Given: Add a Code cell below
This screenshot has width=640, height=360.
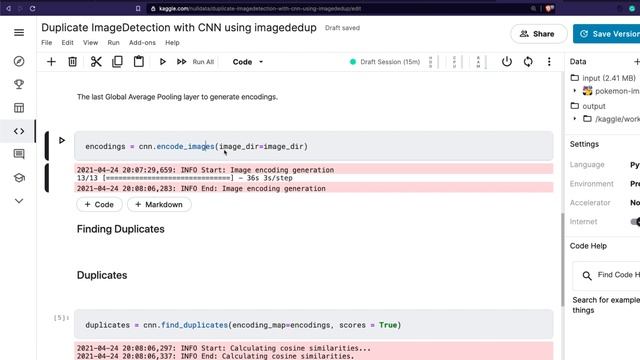Looking at the screenshot, I should pos(99,204).
